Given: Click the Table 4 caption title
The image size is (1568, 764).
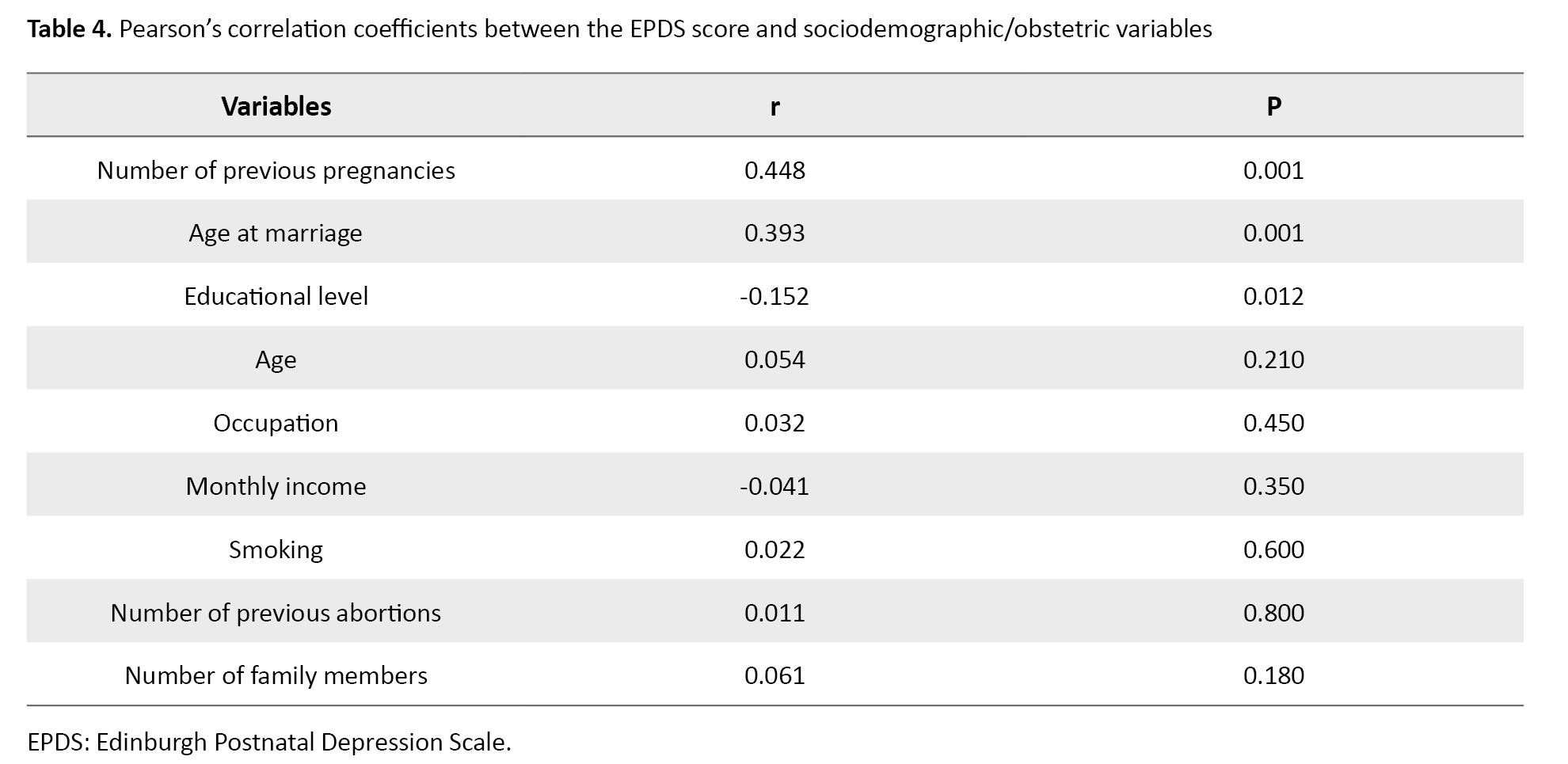Looking at the screenshot, I should pyautogui.click(x=619, y=29).
